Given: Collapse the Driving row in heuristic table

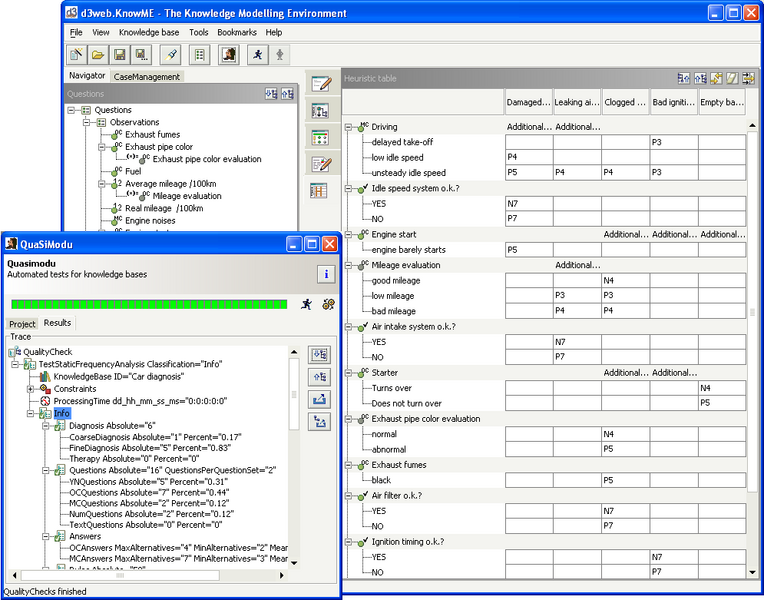Looking at the screenshot, I should pyautogui.click(x=349, y=127).
